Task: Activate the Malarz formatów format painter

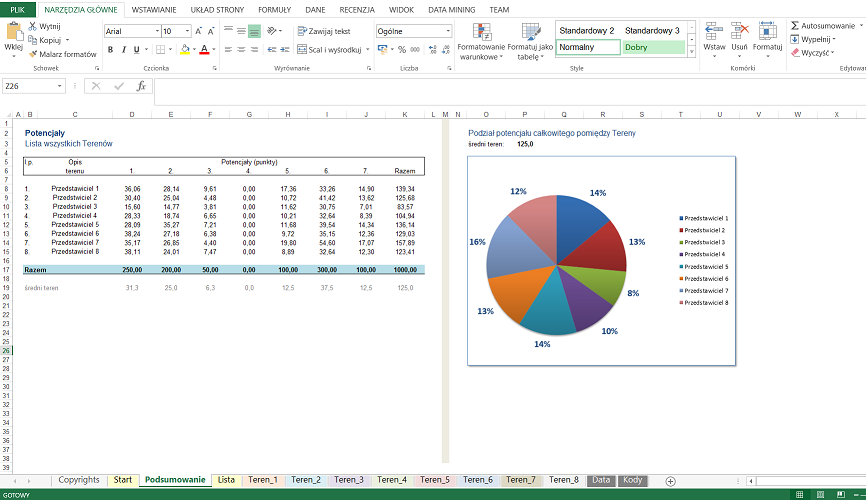Action: click(62, 54)
